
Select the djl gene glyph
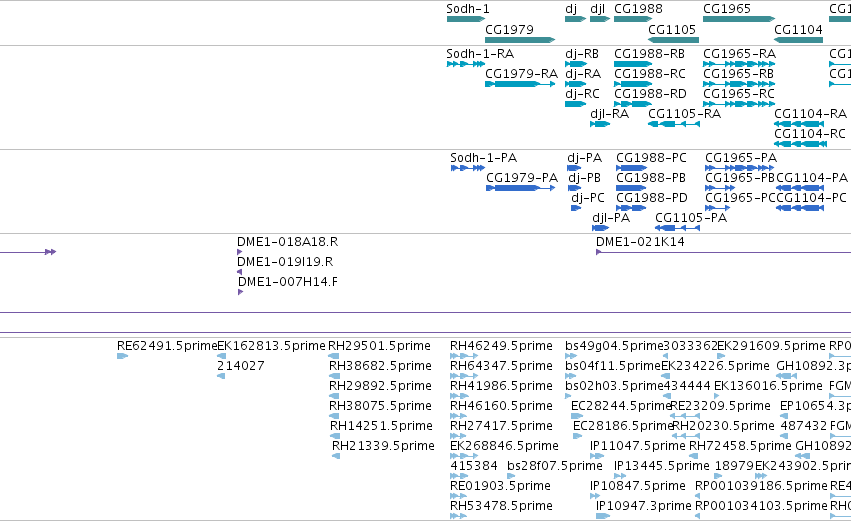[600, 19]
